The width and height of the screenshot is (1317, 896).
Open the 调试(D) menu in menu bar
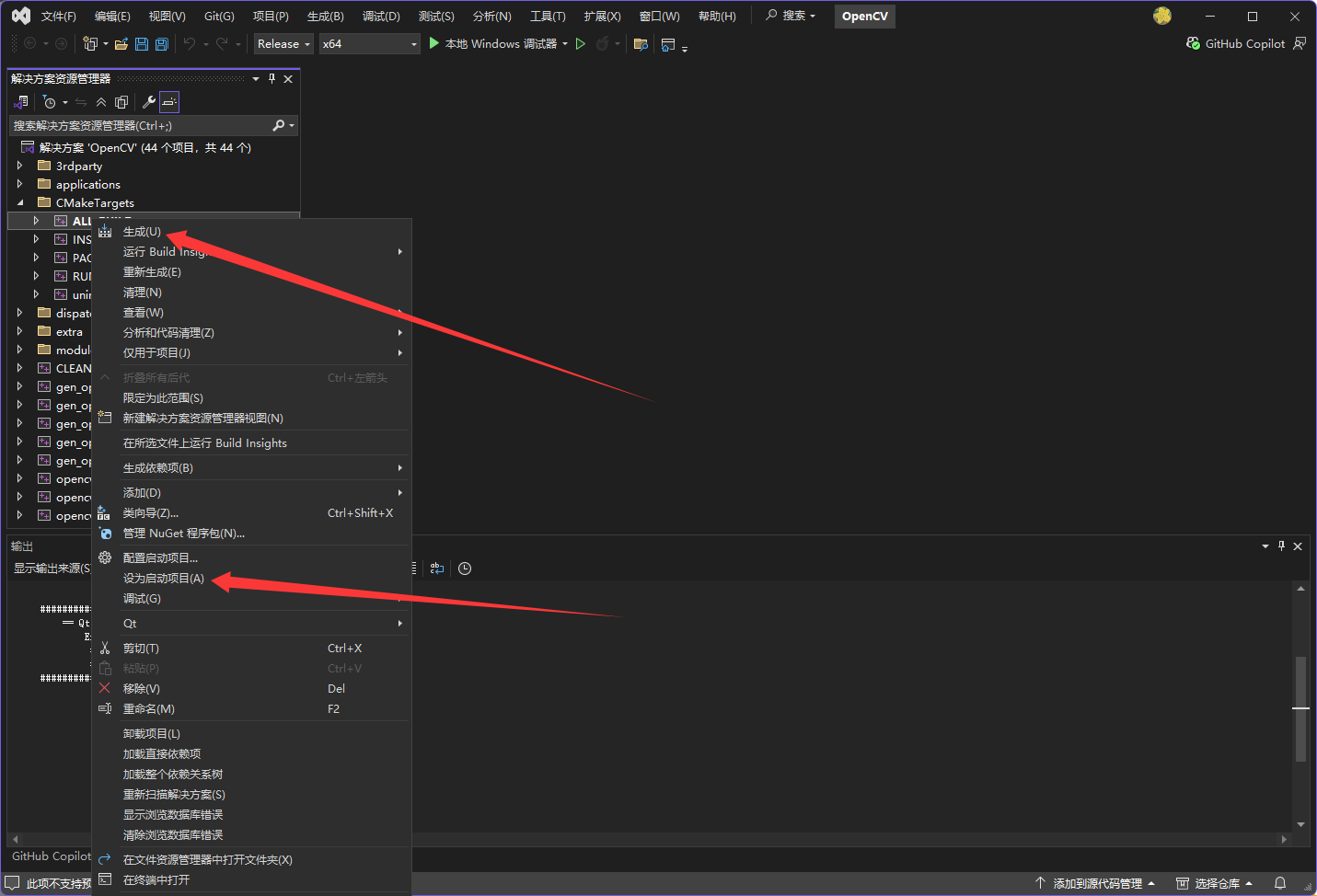pos(381,17)
